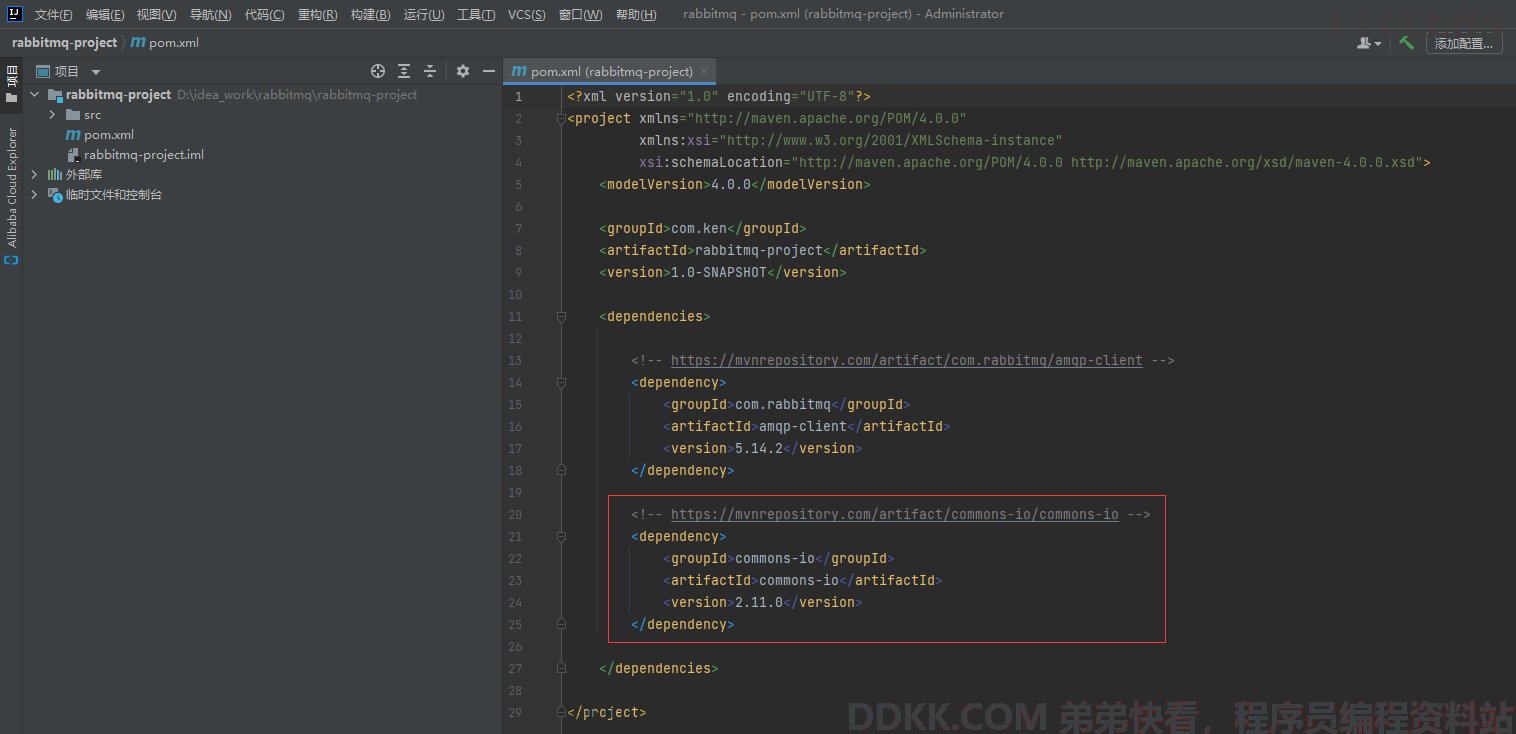
Task: Click the 添加配置... button
Action: click(x=1464, y=43)
